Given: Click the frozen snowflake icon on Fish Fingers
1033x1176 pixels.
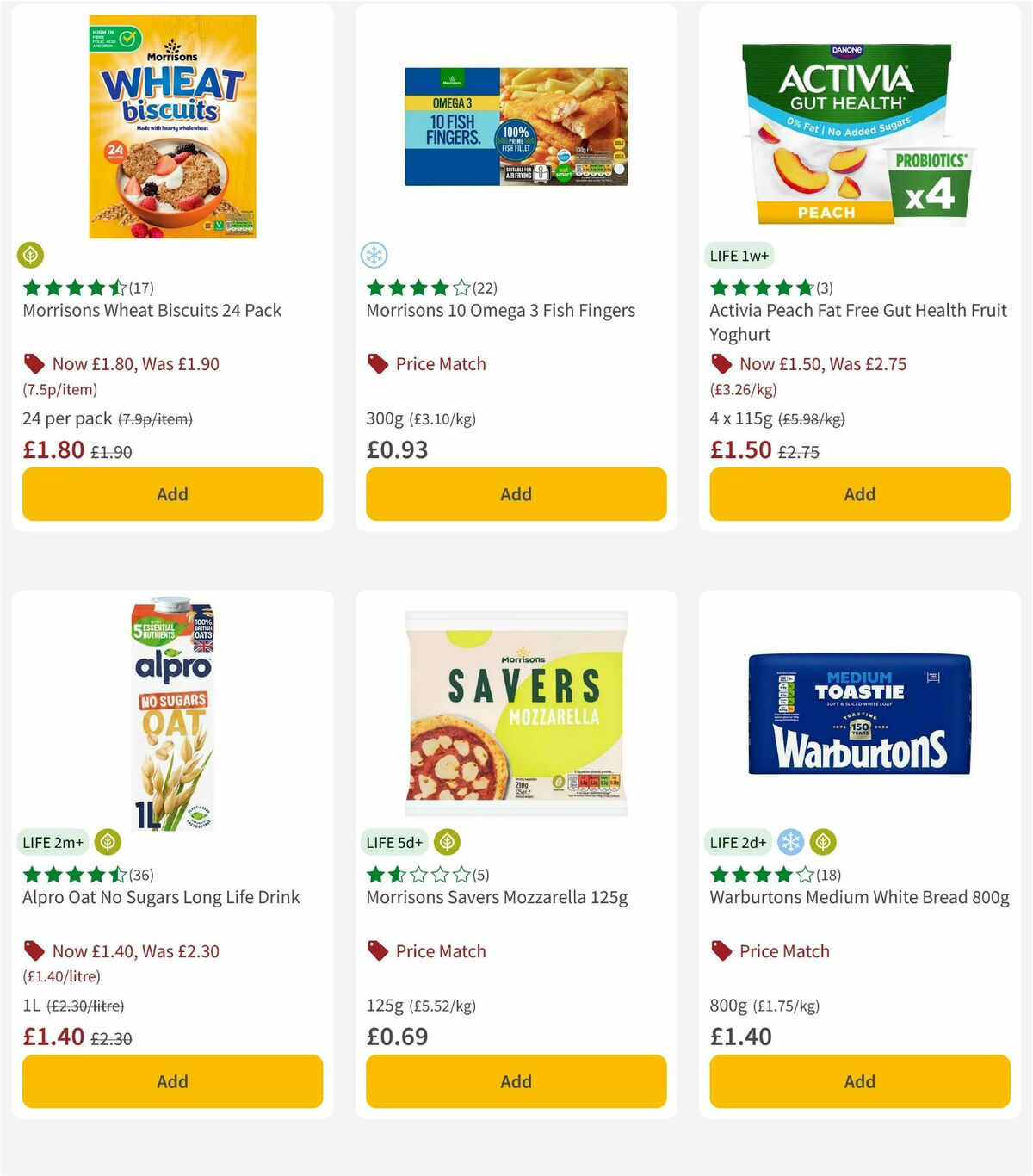Looking at the screenshot, I should tap(374, 256).
